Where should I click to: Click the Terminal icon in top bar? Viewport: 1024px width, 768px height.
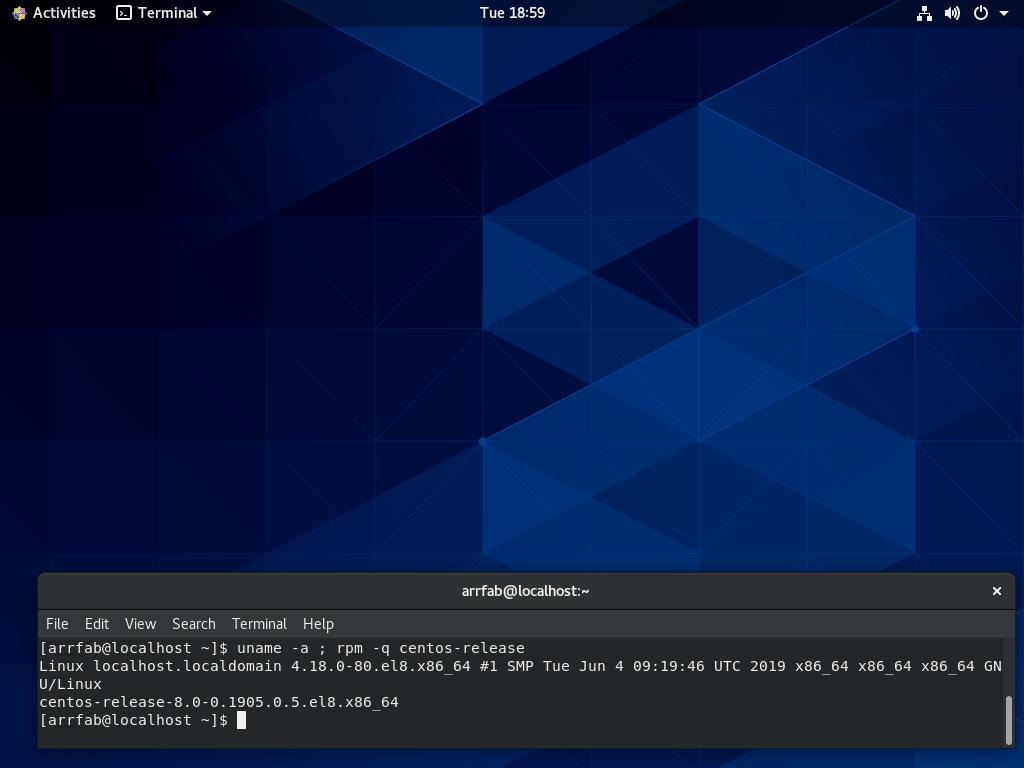pos(124,13)
